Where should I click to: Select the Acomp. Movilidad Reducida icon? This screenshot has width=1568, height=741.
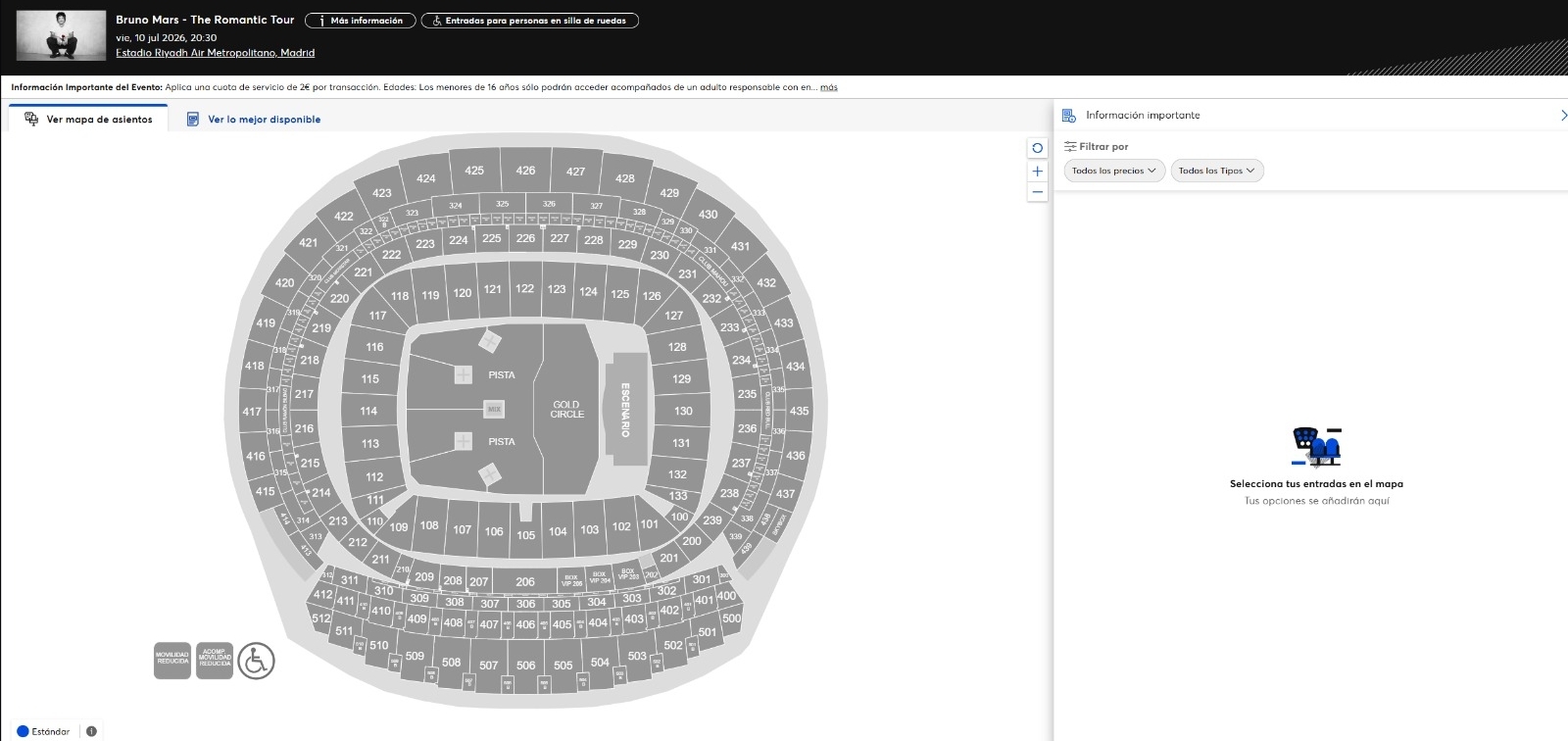point(215,660)
